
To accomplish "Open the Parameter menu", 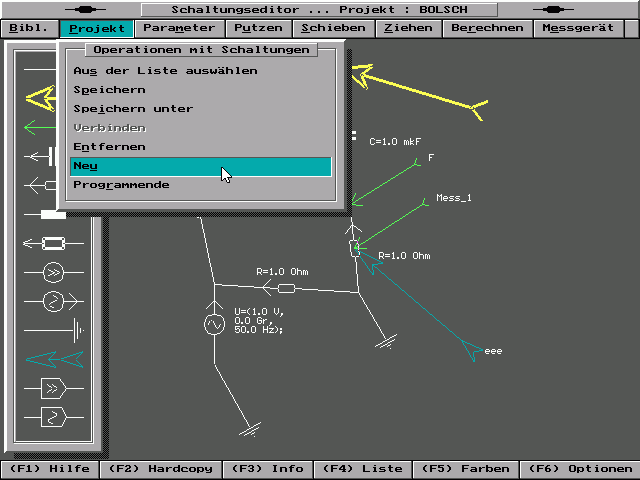I will pyautogui.click(x=178, y=28).
